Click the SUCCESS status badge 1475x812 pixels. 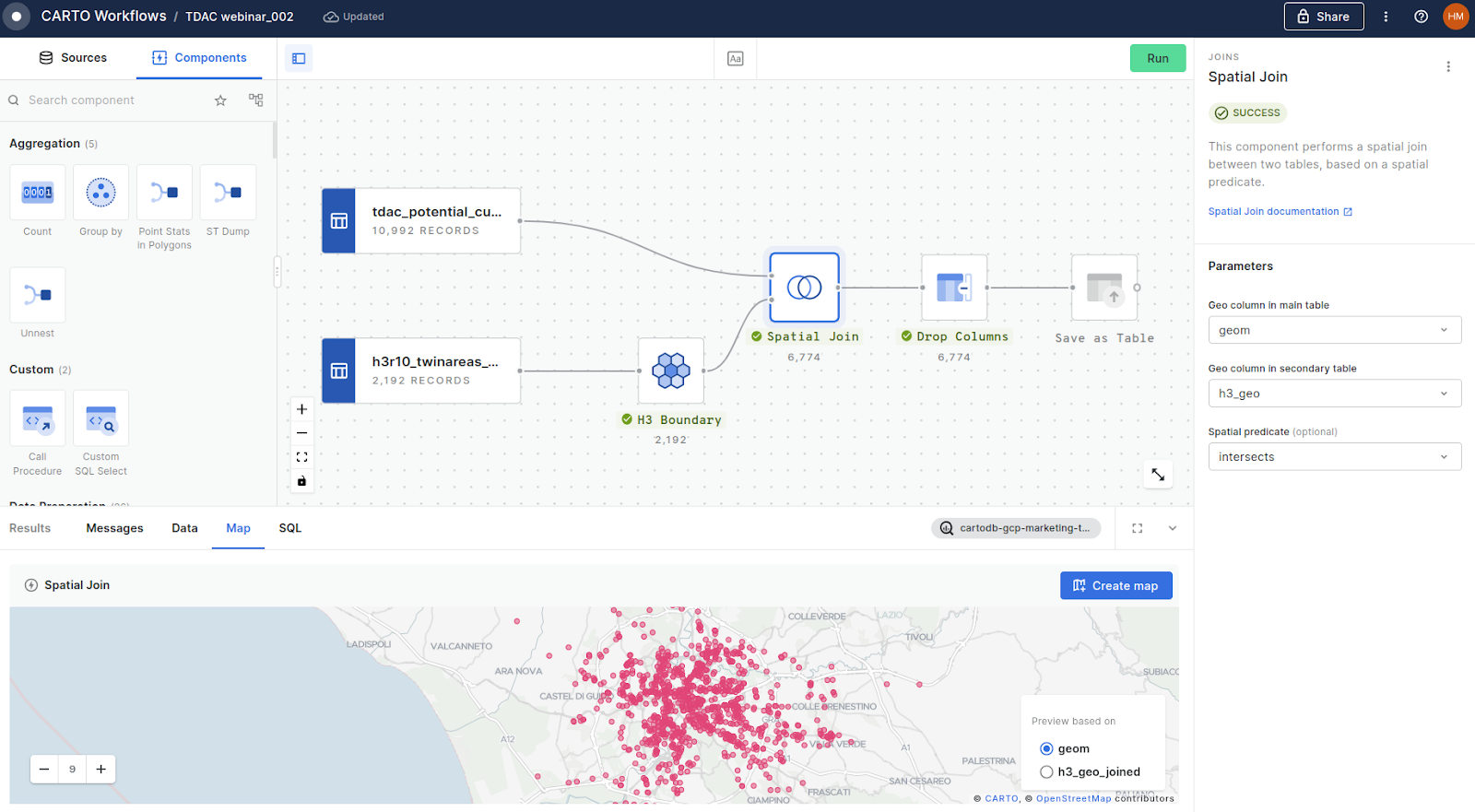coord(1248,113)
